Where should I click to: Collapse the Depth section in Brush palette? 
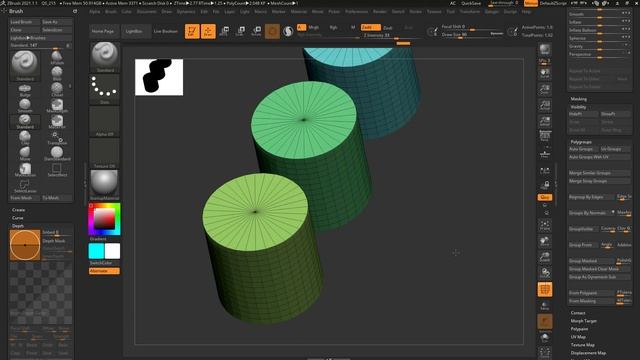(18, 226)
